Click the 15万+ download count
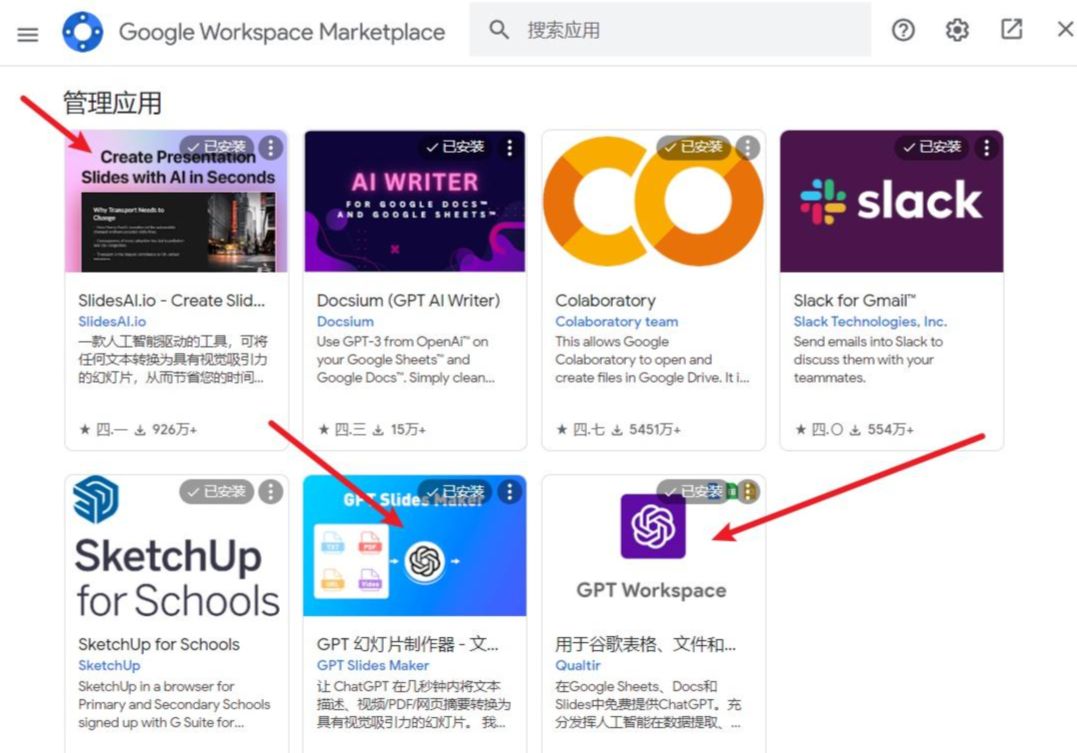Viewport: 1077px width, 753px height. coord(408,429)
